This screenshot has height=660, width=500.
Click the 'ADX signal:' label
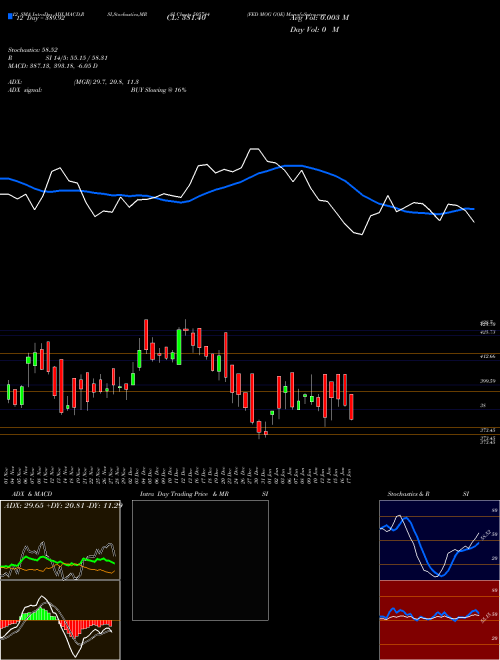click(x=25, y=90)
